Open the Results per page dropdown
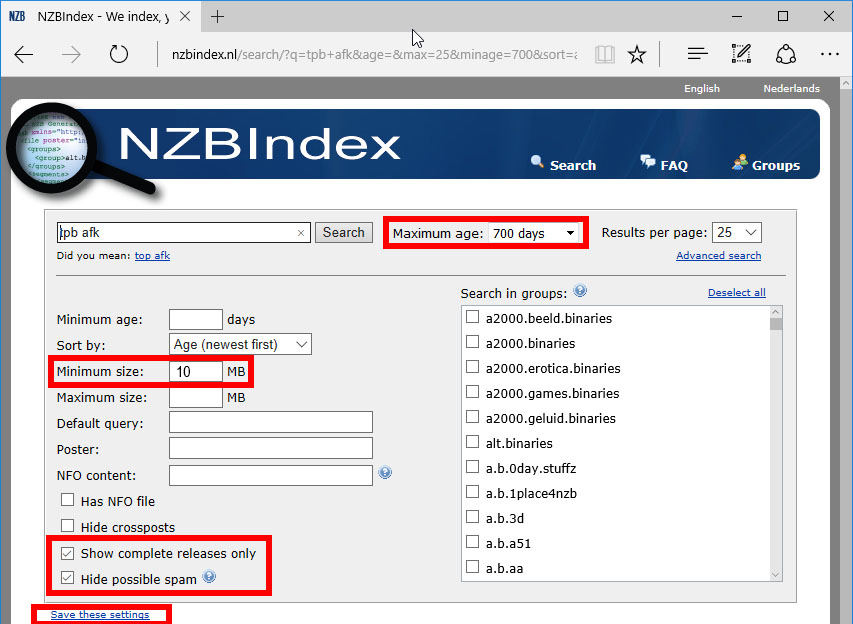This screenshot has height=624, width=853. 737,232
